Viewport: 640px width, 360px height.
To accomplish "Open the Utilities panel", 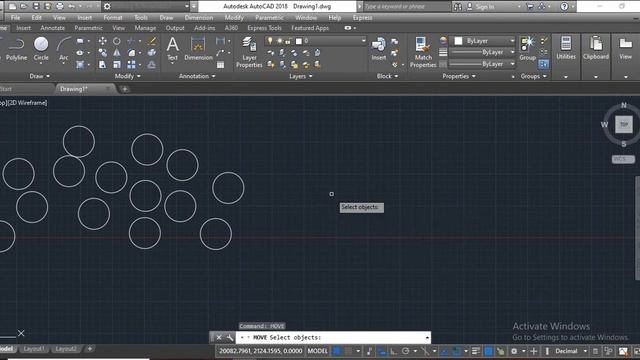I will pos(566,49).
